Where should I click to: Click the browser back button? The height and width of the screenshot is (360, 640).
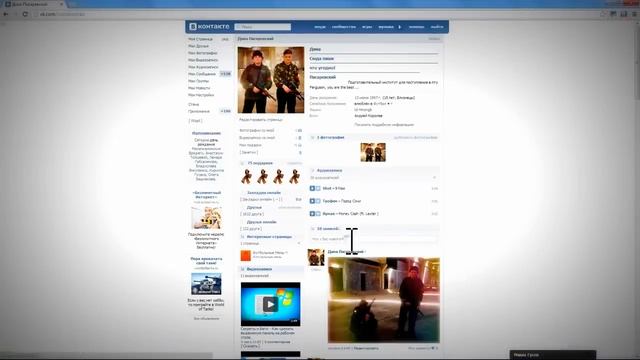(x=6, y=14)
